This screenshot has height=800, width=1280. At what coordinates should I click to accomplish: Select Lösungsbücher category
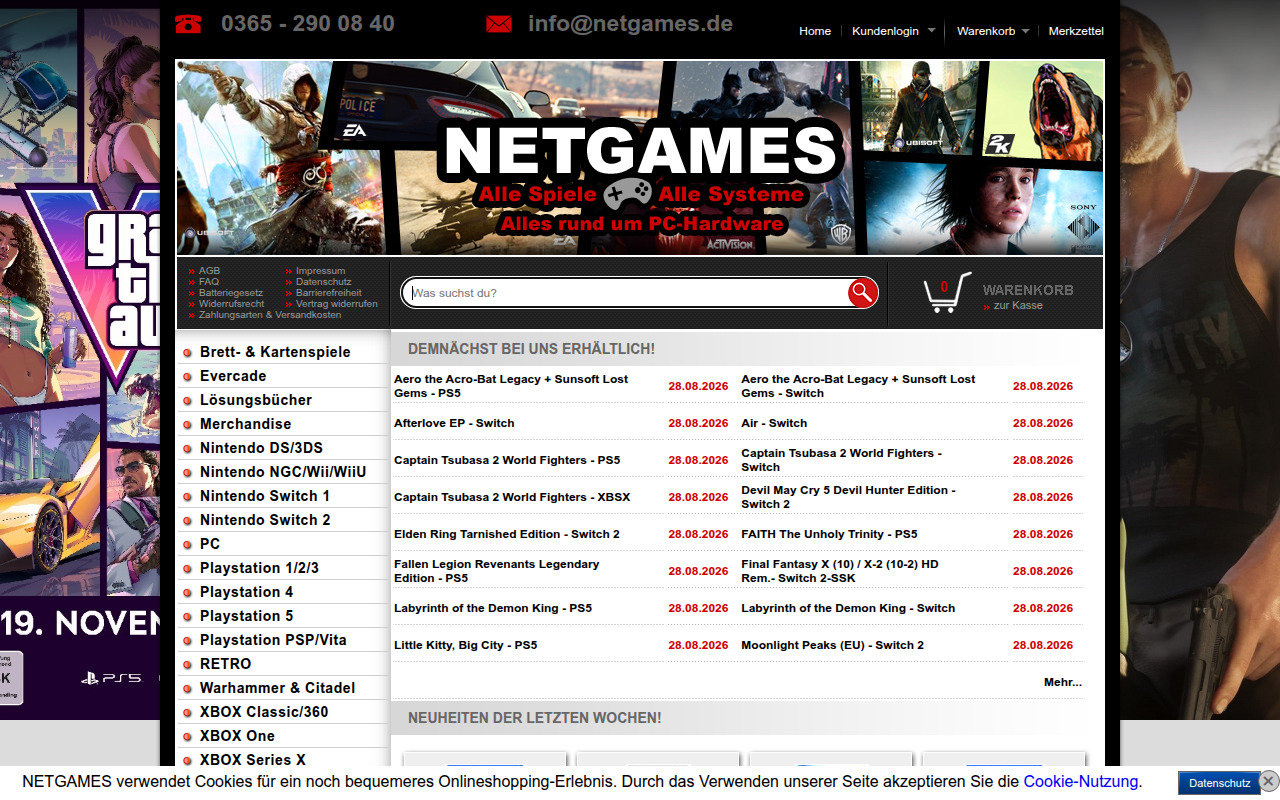[256, 400]
